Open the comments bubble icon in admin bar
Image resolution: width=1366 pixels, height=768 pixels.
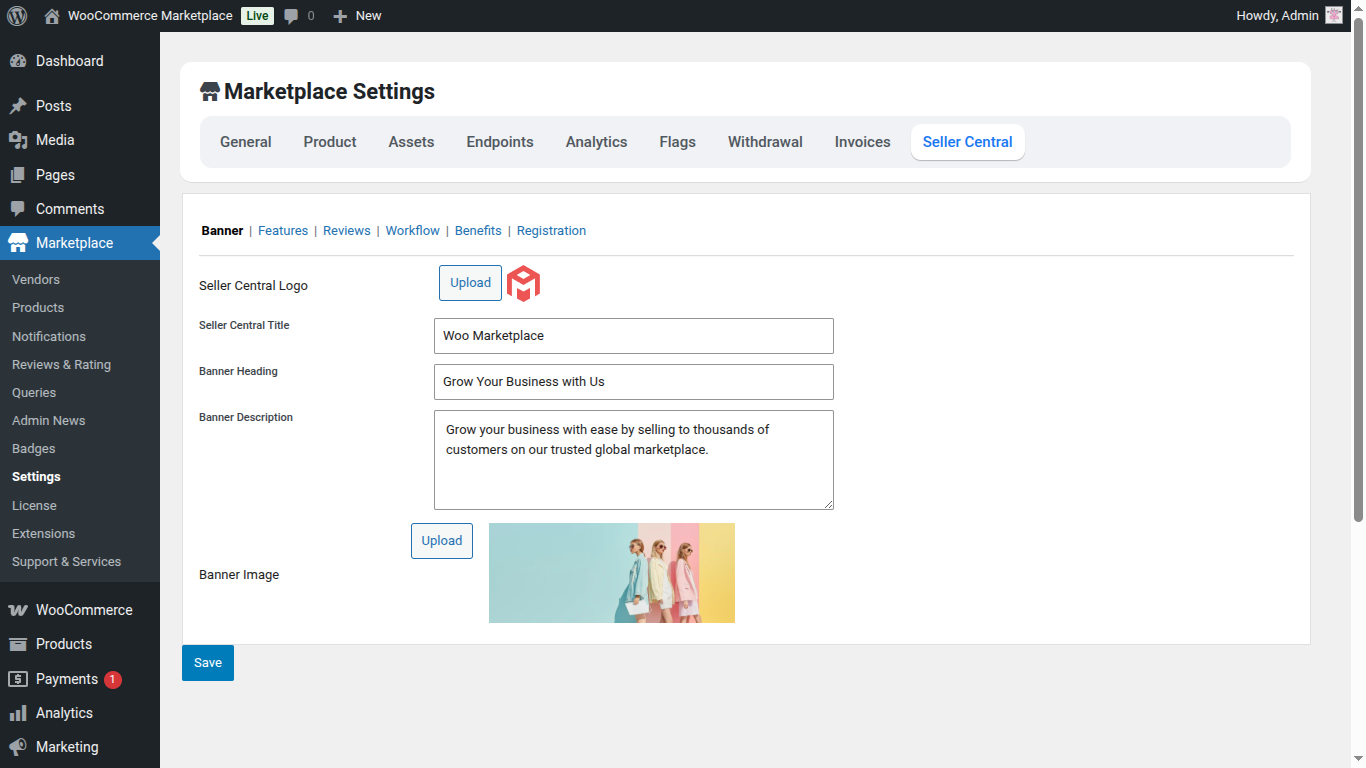tap(291, 16)
